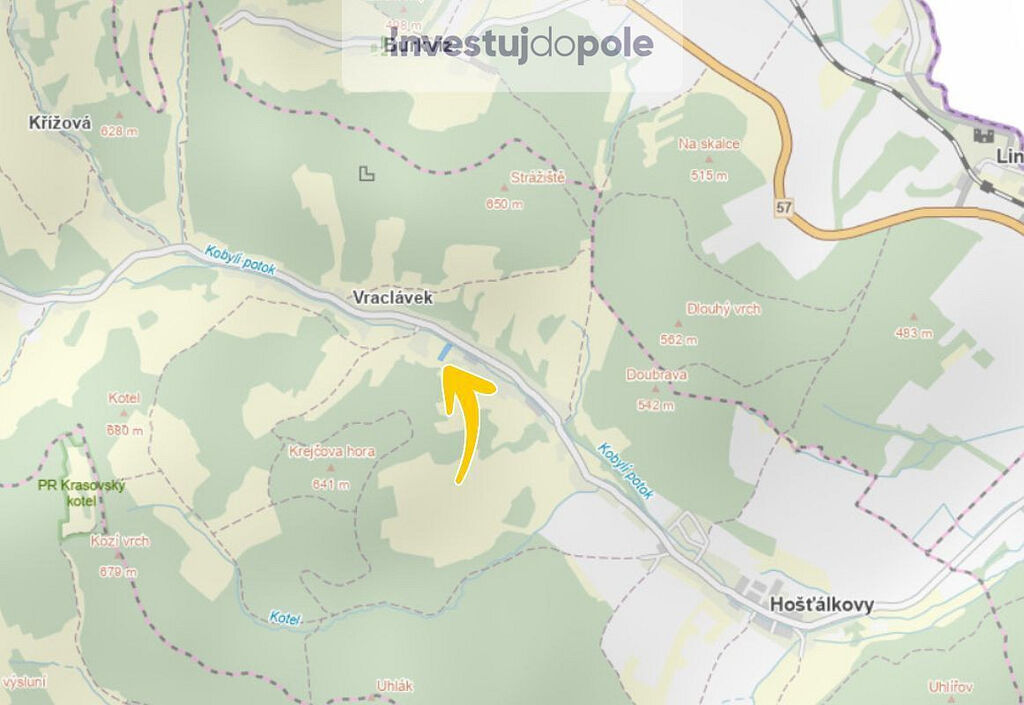1024x705 pixels.
Task: Click the road 57 shield marker
Action: pyautogui.click(x=784, y=208)
